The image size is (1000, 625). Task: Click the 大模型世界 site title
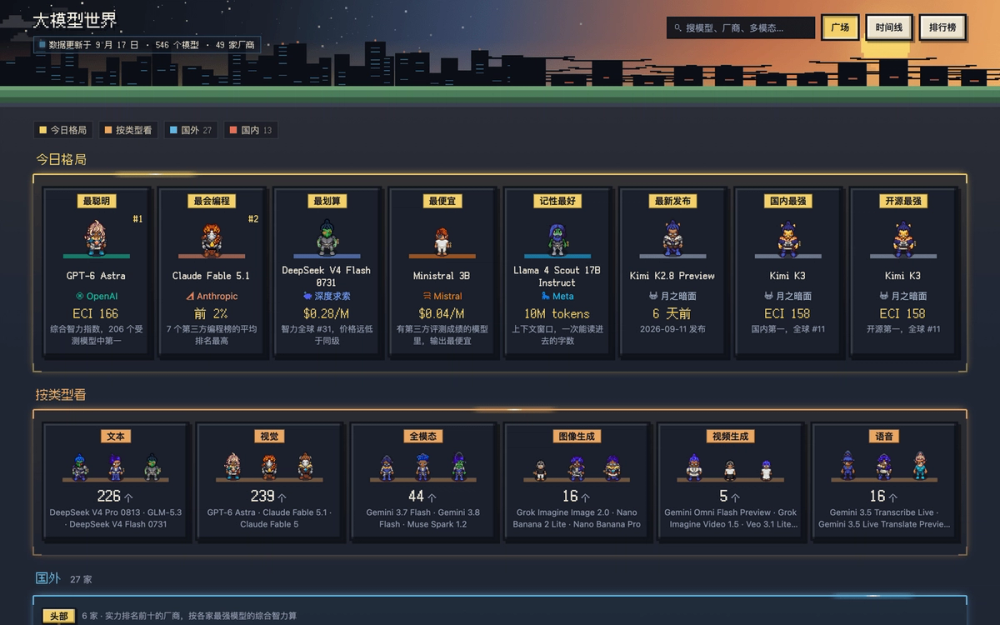pyautogui.click(x=75, y=20)
